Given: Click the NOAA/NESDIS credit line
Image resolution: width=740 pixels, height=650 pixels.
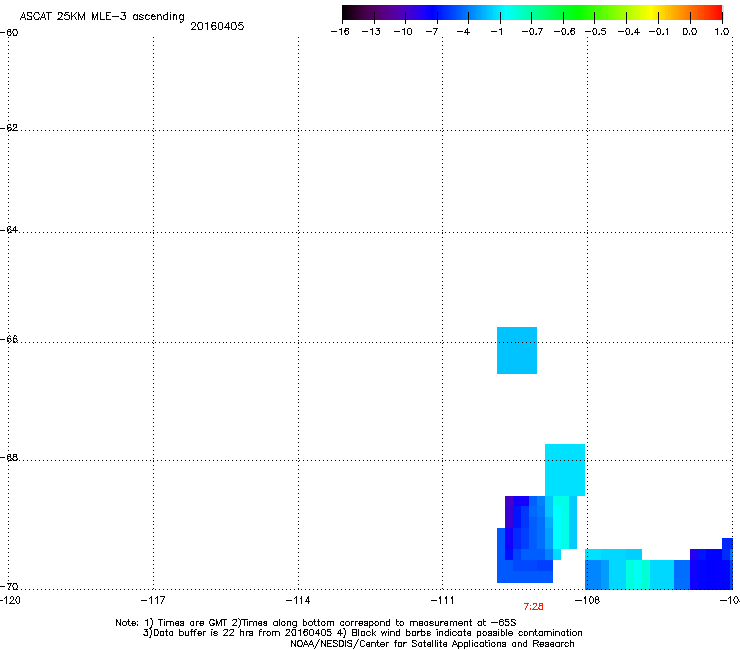Looking at the screenshot, I should coord(432,644).
